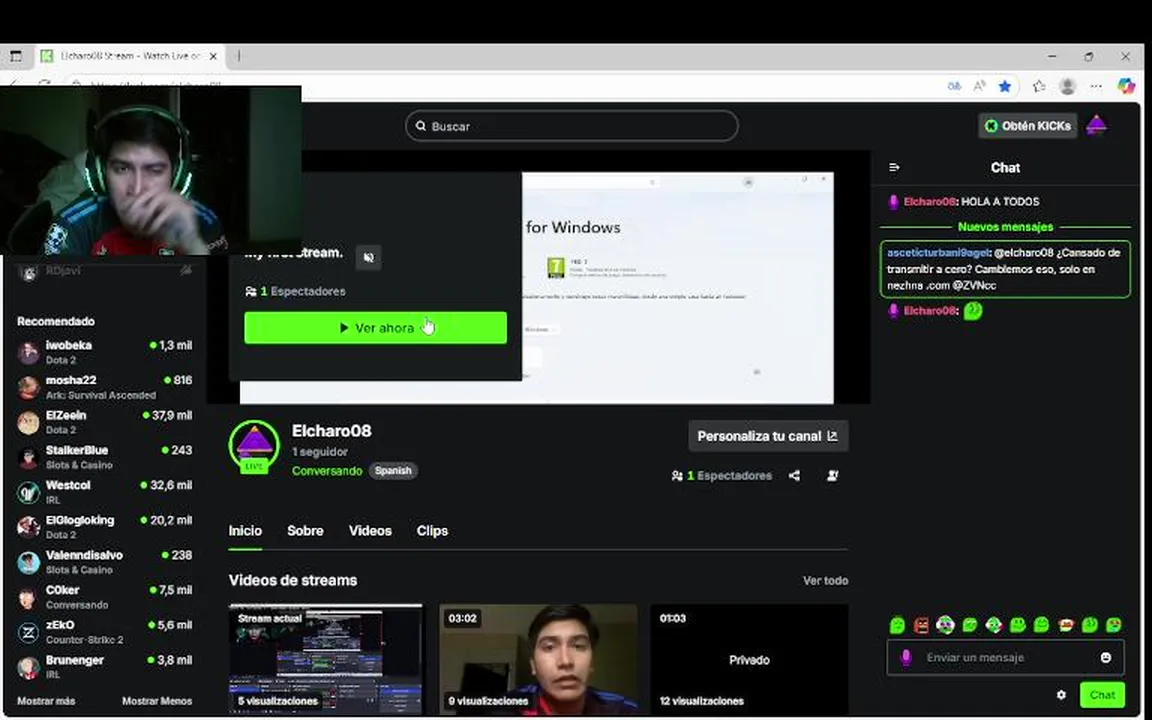Select the Elcharo08 Stream browser tab
1152x720 pixels.
pyautogui.click(x=129, y=56)
